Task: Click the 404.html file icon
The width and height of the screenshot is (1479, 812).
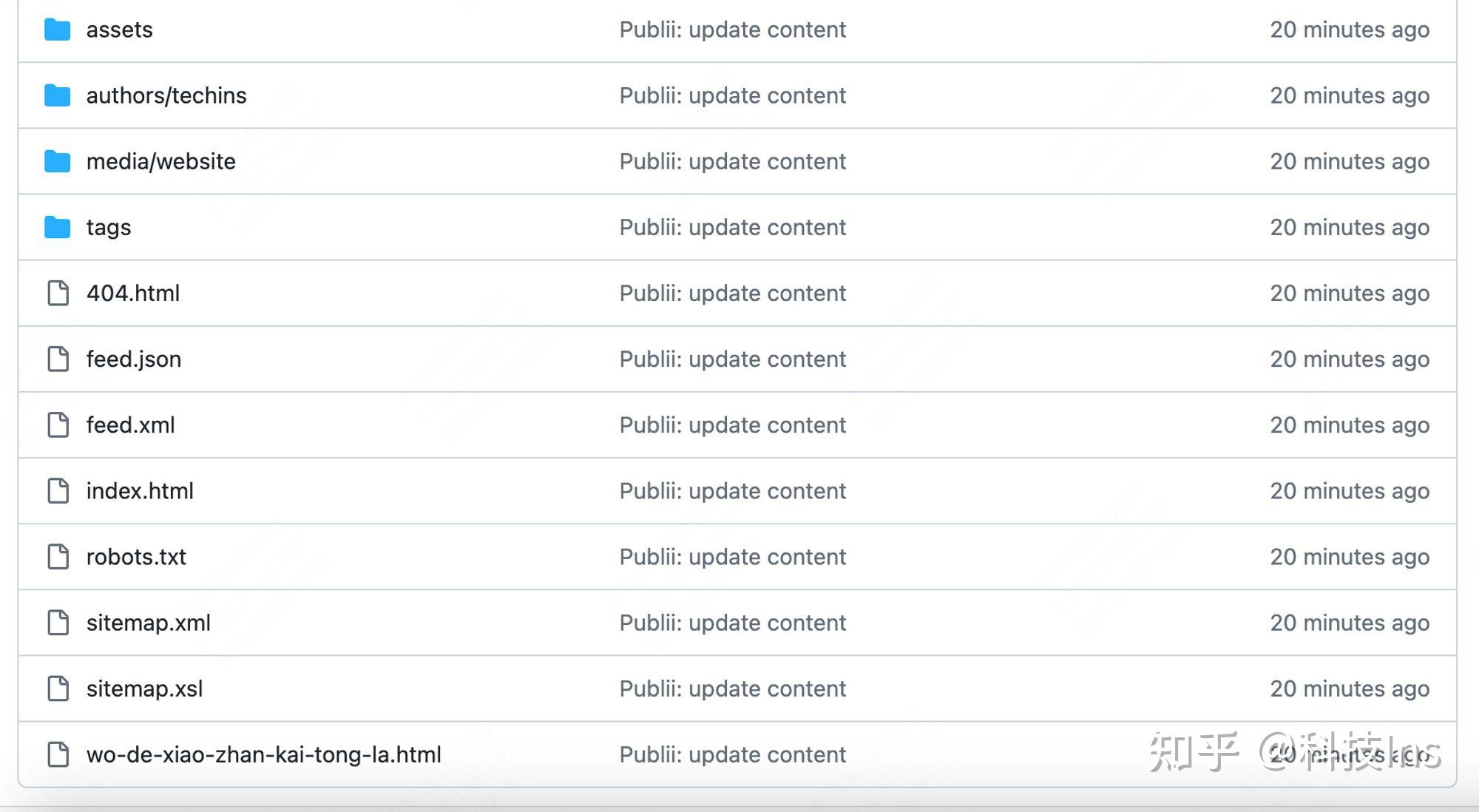Action: tap(58, 293)
